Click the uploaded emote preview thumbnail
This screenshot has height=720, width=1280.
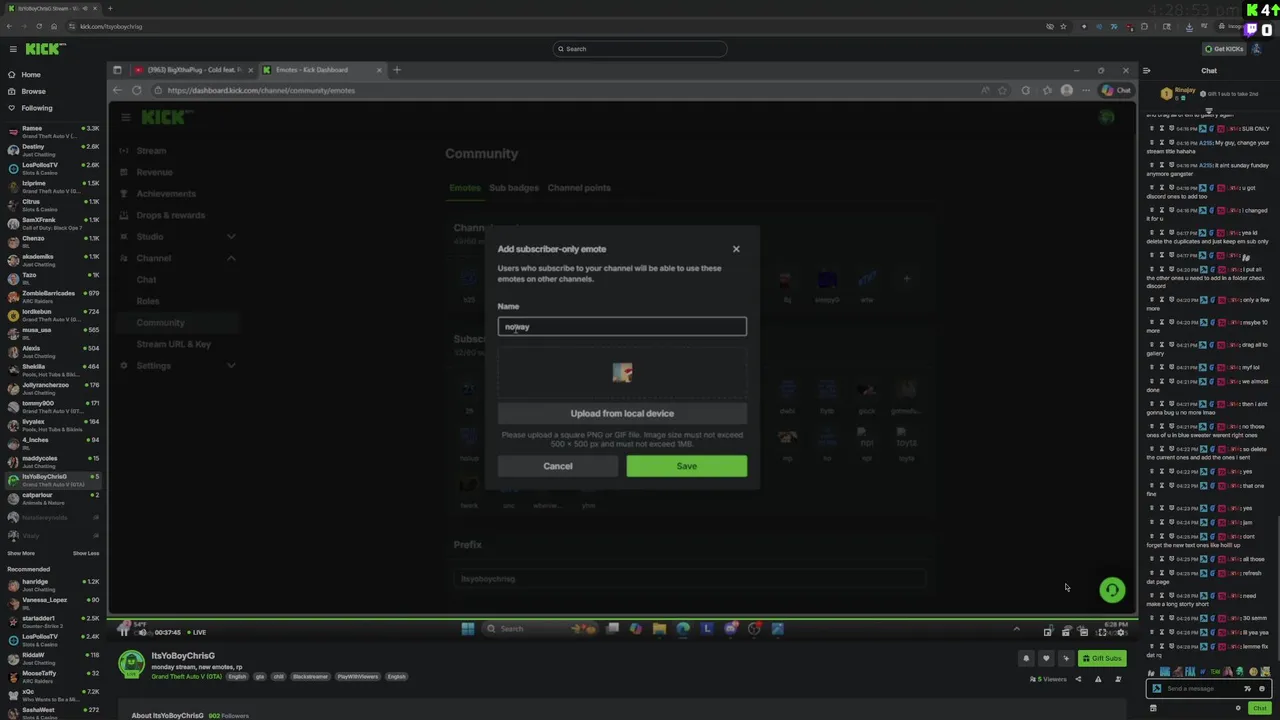pos(622,373)
